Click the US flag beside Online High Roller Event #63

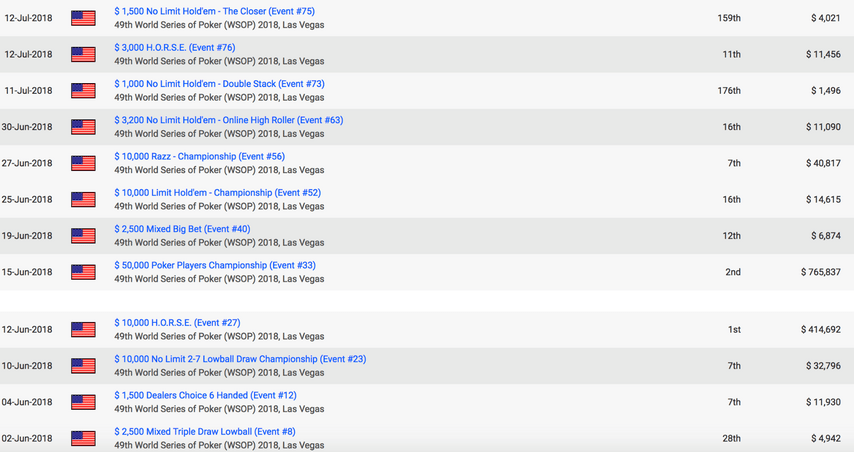tap(83, 127)
